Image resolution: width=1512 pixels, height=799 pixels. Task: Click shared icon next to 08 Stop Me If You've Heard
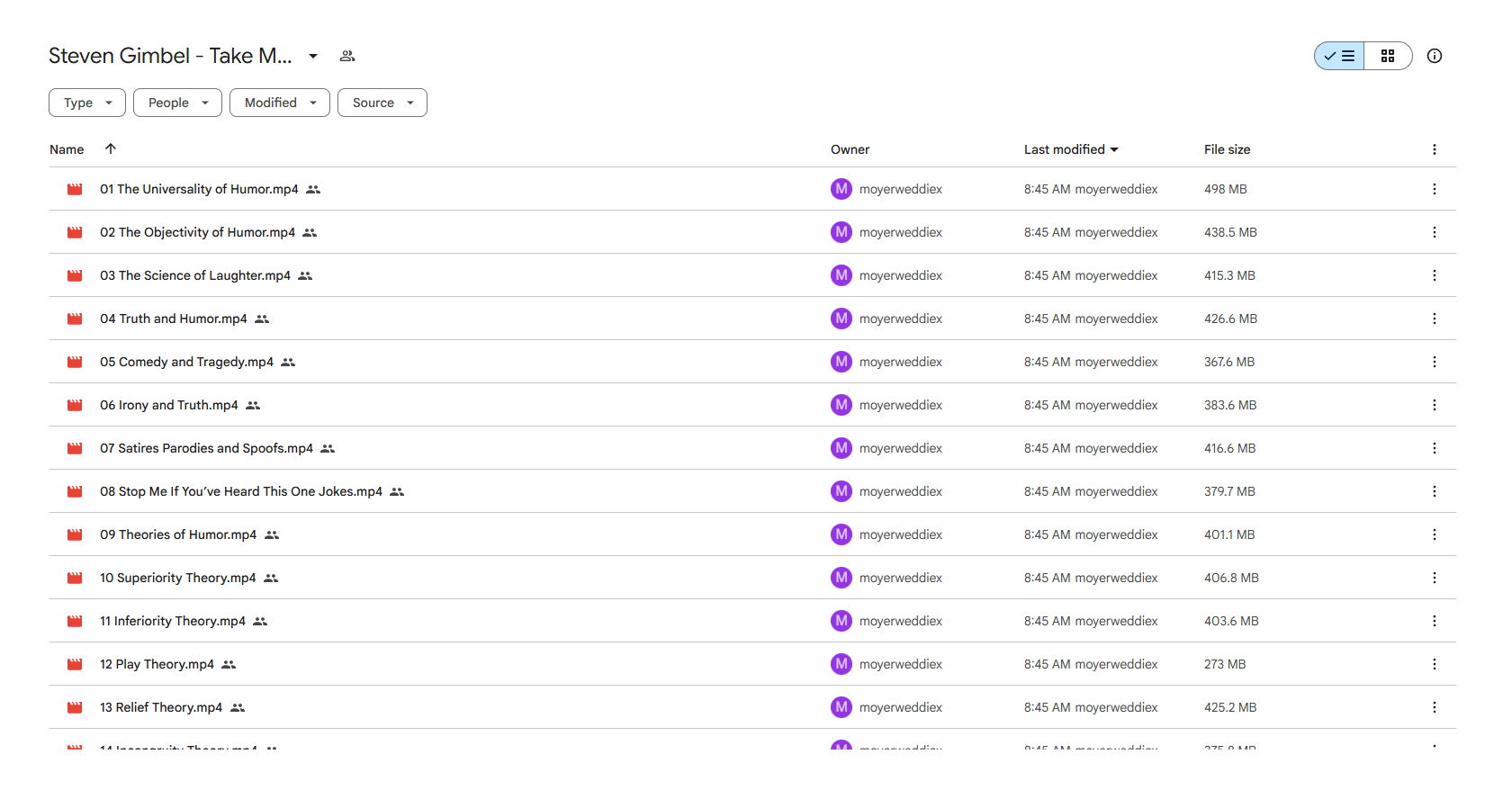[397, 491]
